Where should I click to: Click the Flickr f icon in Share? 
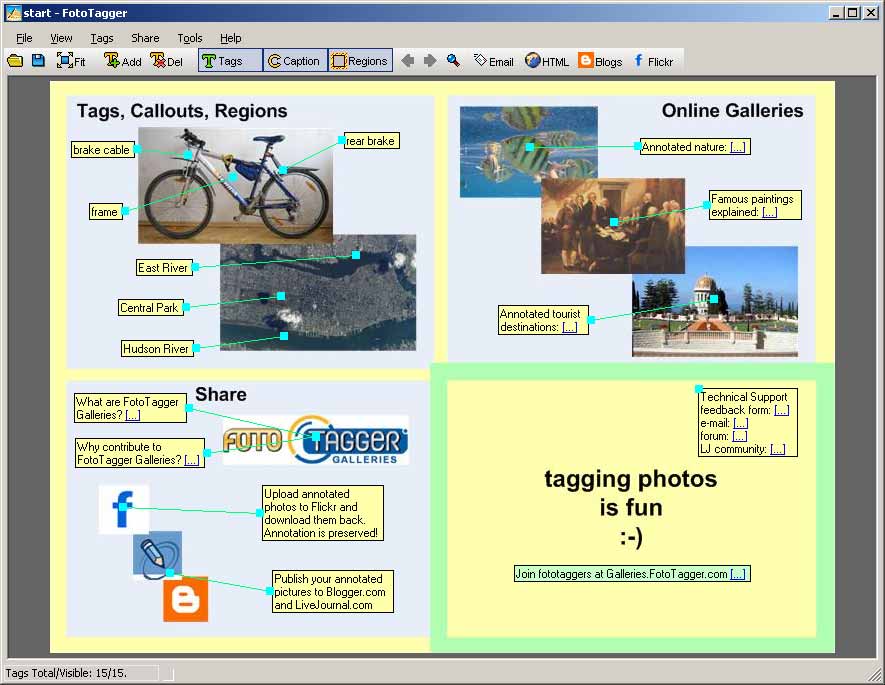click(124, 509)
